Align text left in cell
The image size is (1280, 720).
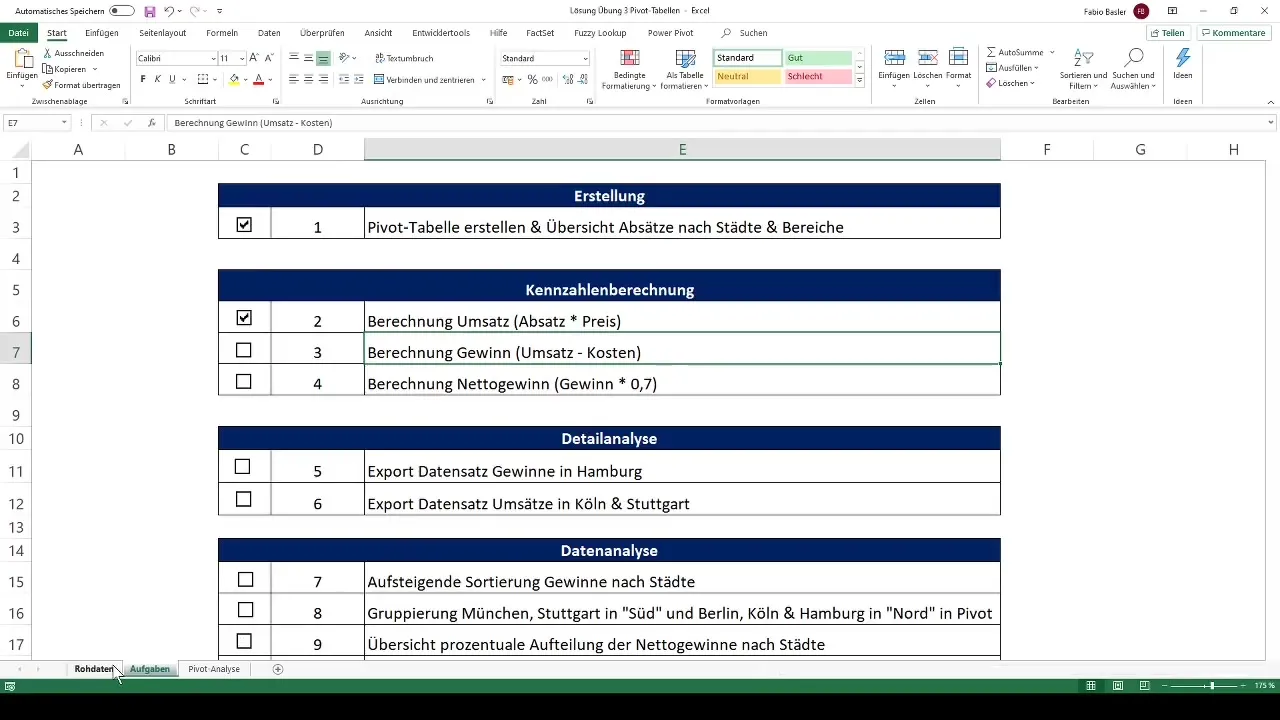click(294, 79)
